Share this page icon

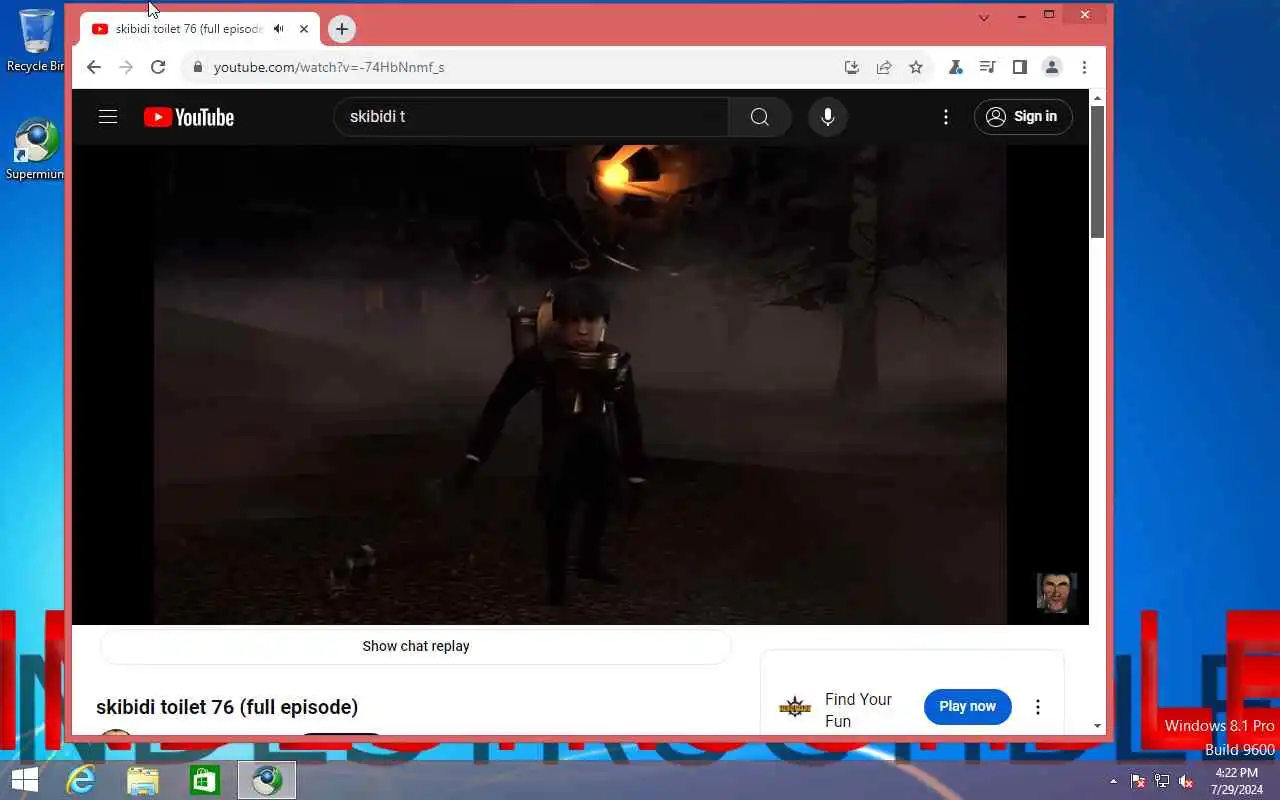(884, 67)
